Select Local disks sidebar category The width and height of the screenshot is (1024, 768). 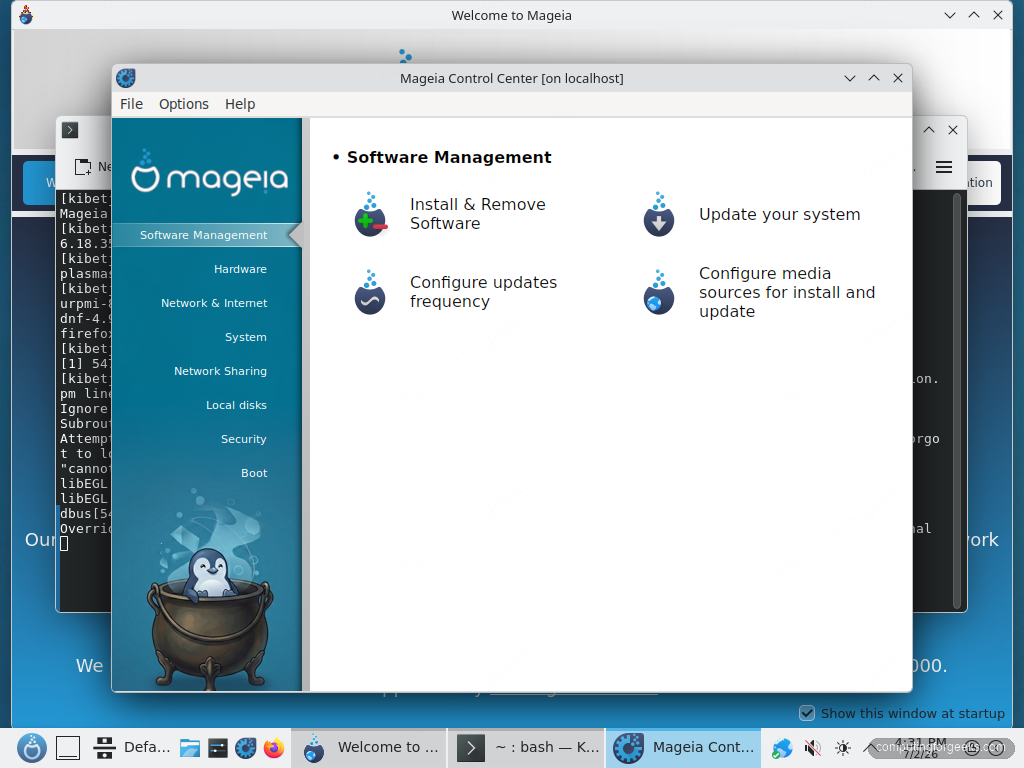coord(236,405)
